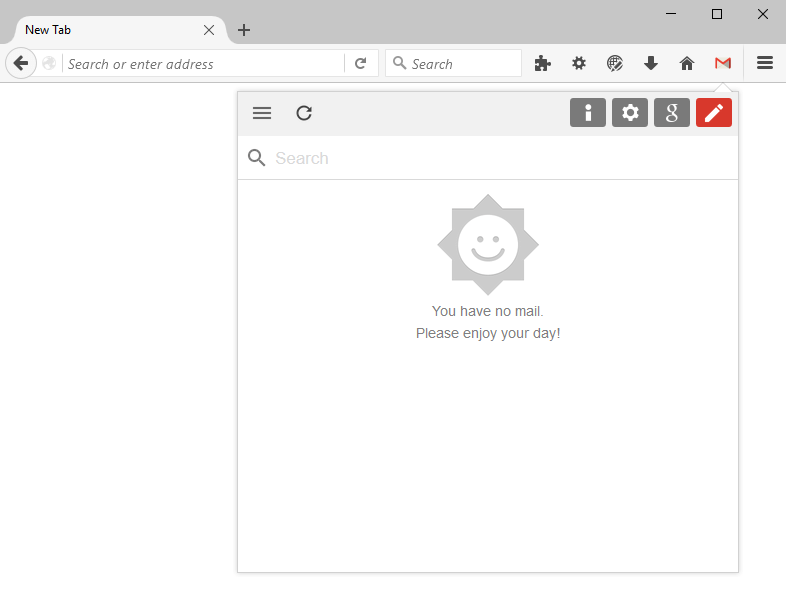
Task: Go to the Home page icon
Action: [687, 63]
